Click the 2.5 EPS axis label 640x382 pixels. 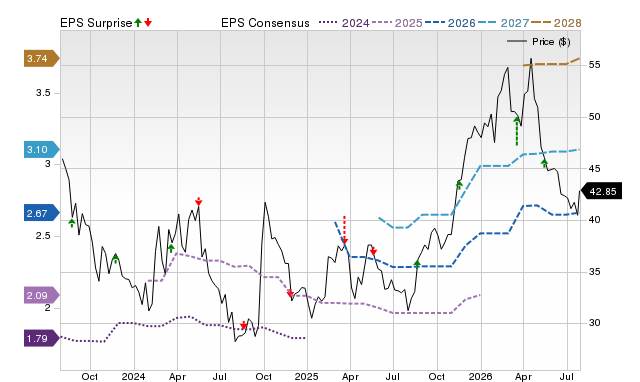tap(43, 236)
